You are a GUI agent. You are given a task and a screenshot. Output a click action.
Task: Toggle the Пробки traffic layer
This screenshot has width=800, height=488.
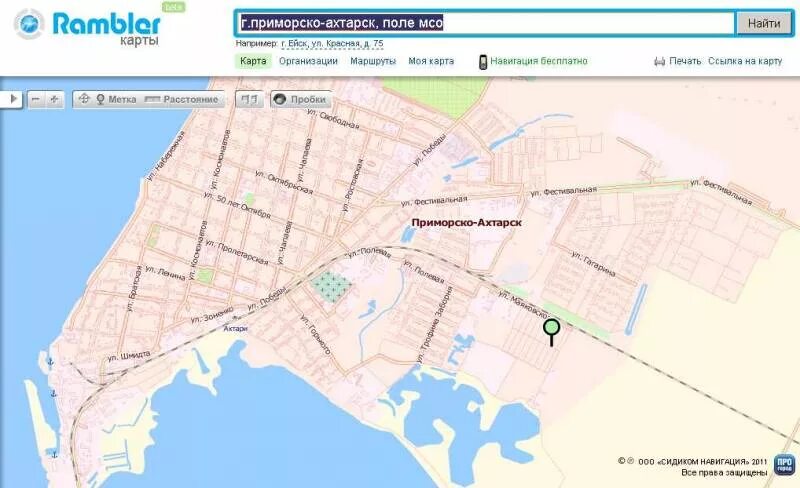point(301,100)
